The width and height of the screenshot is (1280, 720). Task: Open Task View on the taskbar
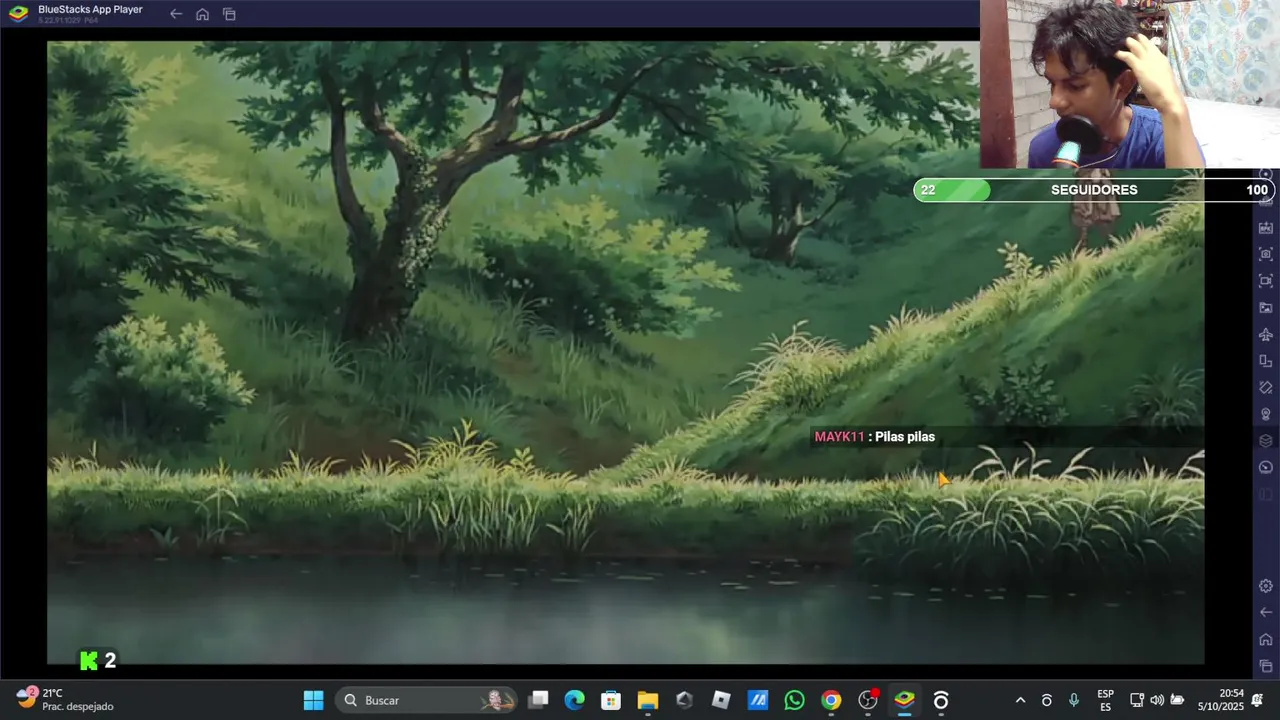(x=538, y=700)
